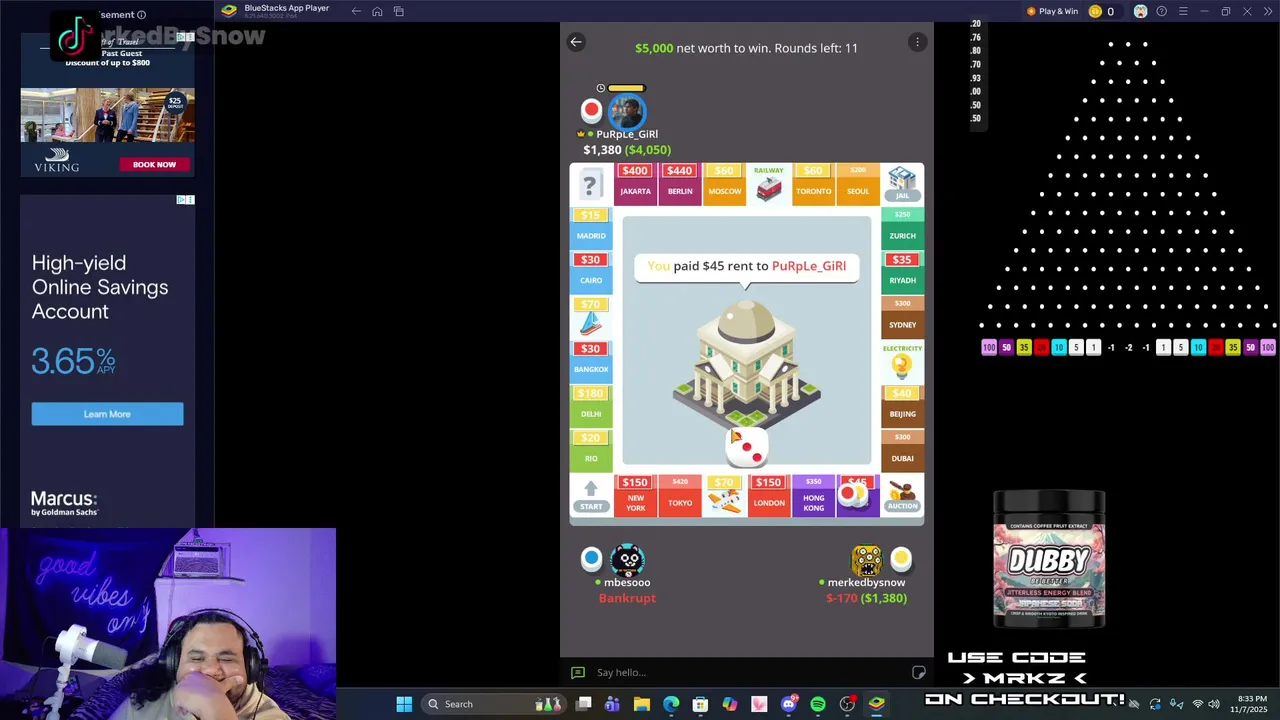Click Learn More in Marcus savings ad

[107, 414]
